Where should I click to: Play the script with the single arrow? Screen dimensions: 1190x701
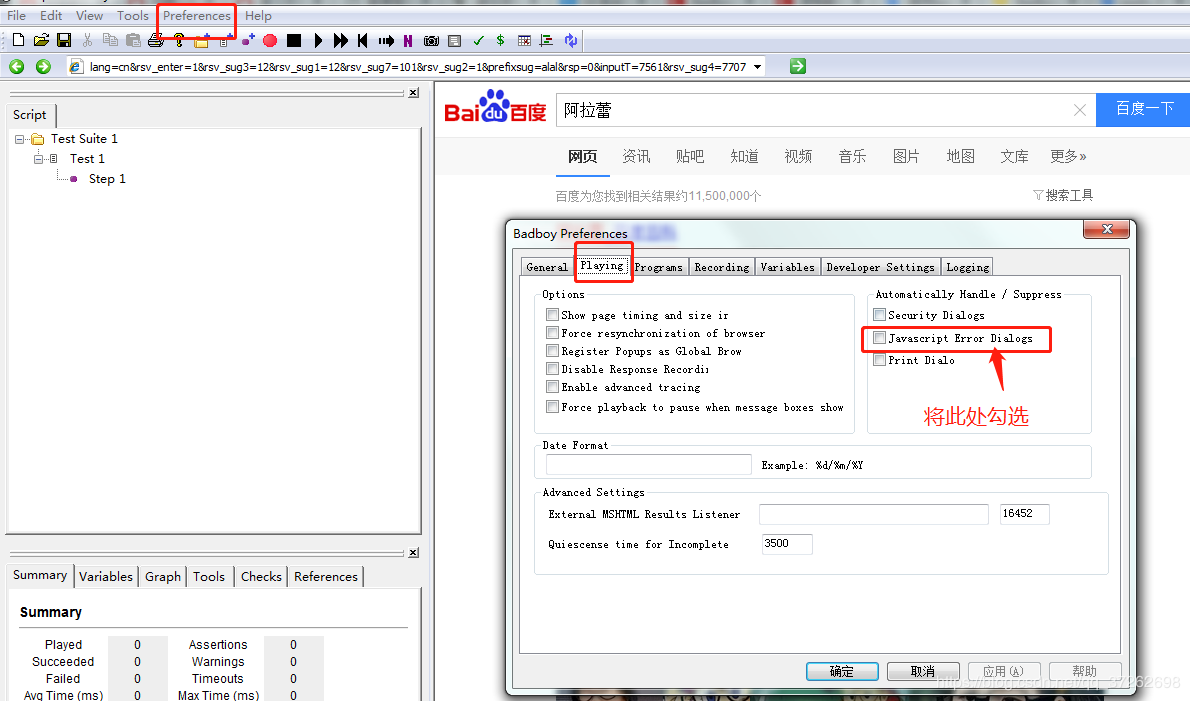click(x=318, y=40)
